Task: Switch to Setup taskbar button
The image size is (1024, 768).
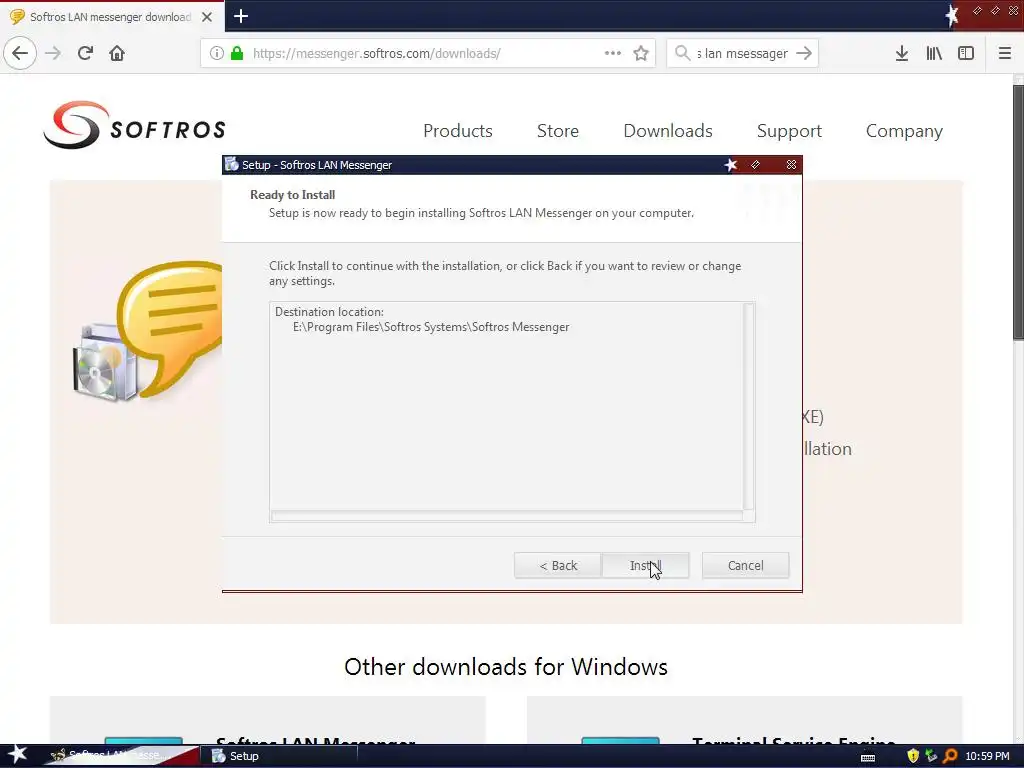Action: pyautogui.click(x=281, y=756)
